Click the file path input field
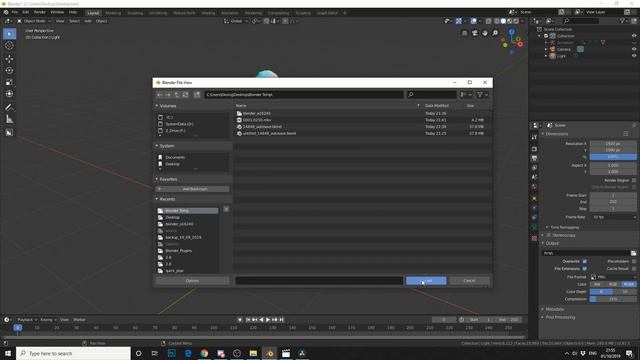The height and width of the screenshot is (360, 640). [304, 95]
